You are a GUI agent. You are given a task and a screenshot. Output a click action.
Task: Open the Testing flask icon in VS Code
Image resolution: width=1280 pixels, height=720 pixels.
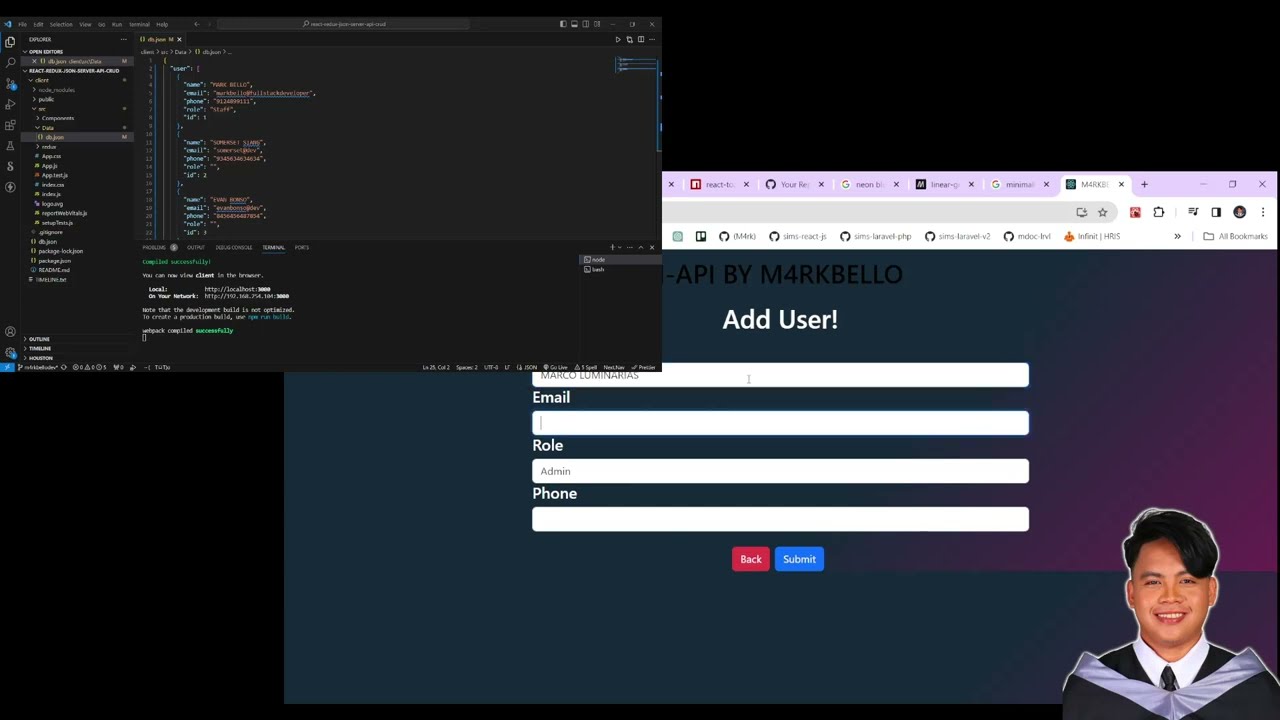10,146
